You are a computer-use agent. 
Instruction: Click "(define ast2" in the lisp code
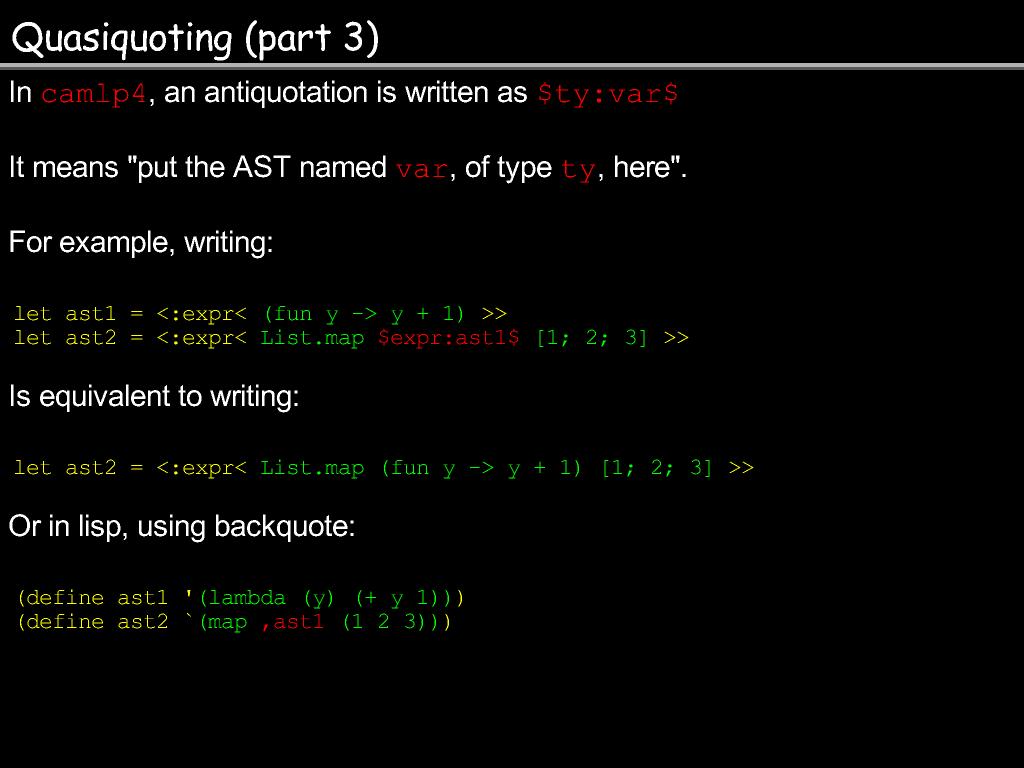92,622
